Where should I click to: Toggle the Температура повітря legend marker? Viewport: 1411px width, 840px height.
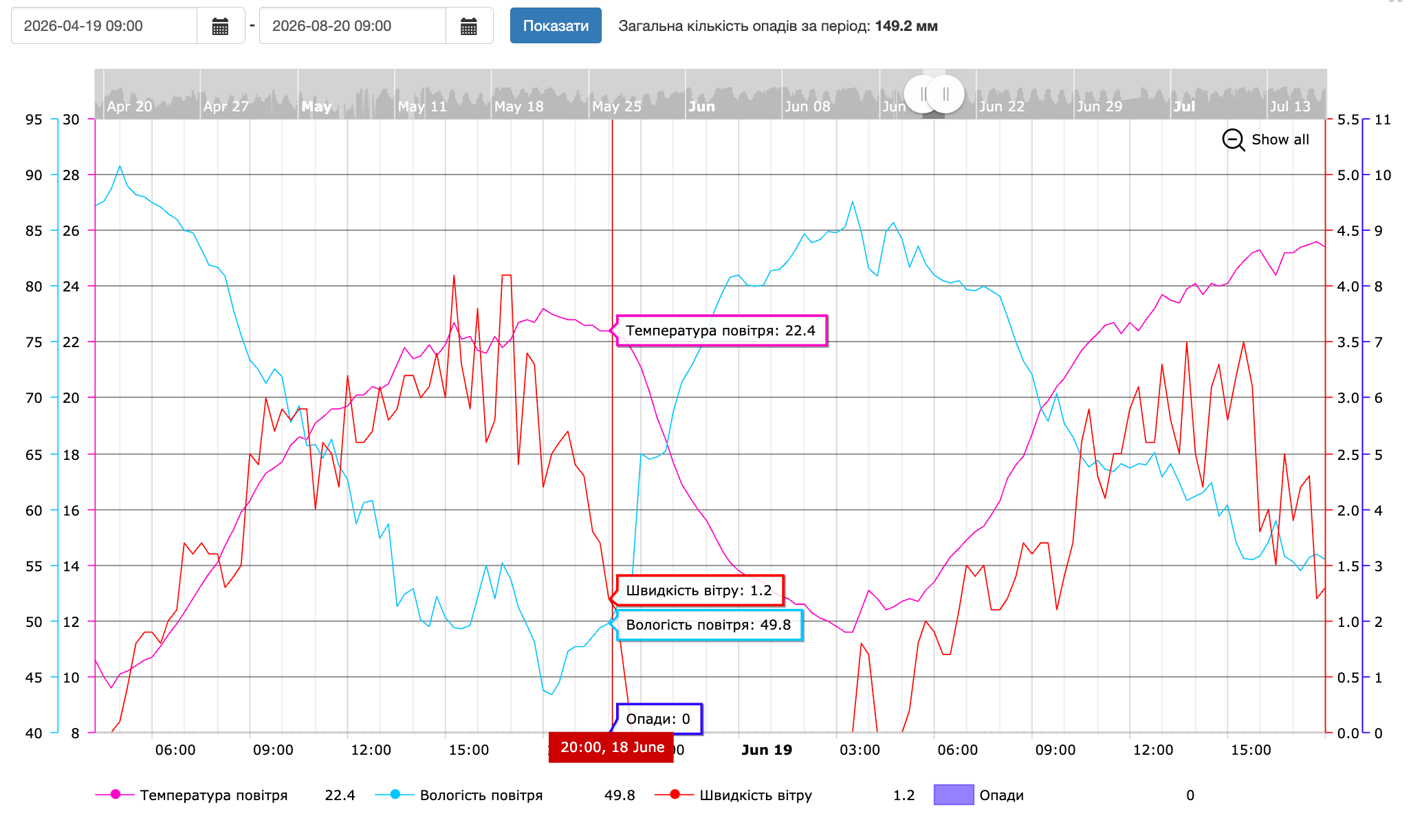[115, 795]
